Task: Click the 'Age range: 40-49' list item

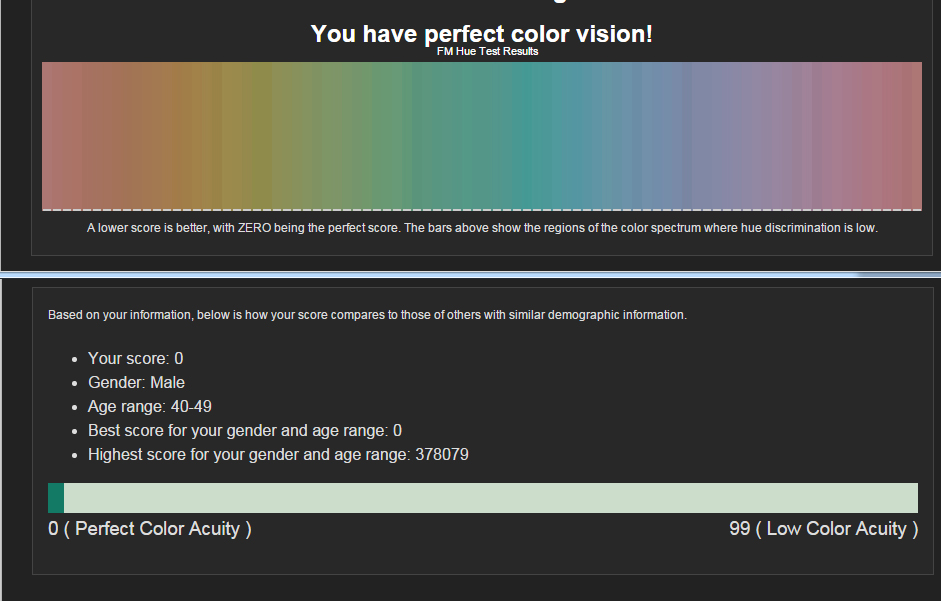Action: coord(149,406)
